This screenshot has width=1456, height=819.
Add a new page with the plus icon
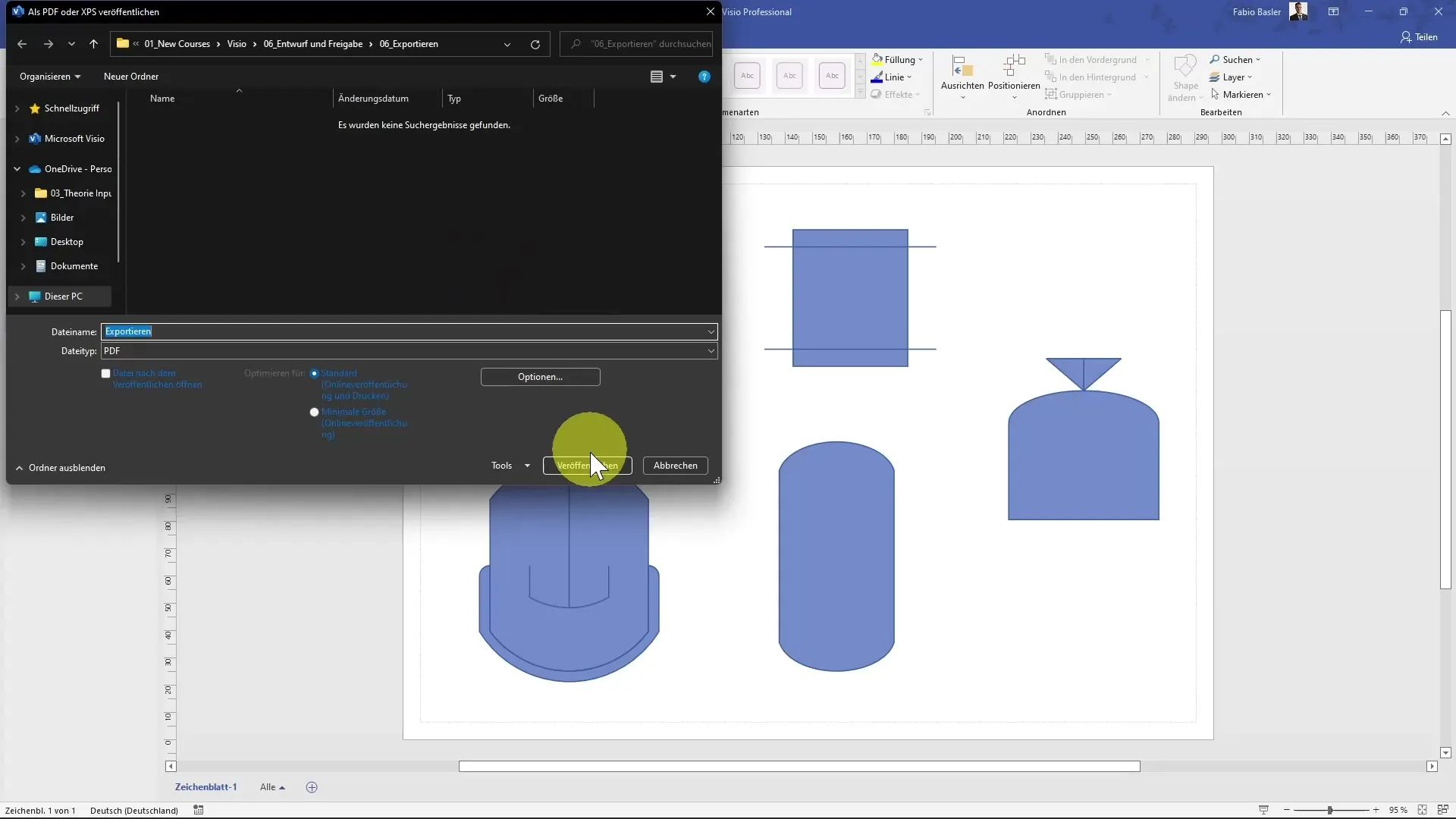click(312, 787)
